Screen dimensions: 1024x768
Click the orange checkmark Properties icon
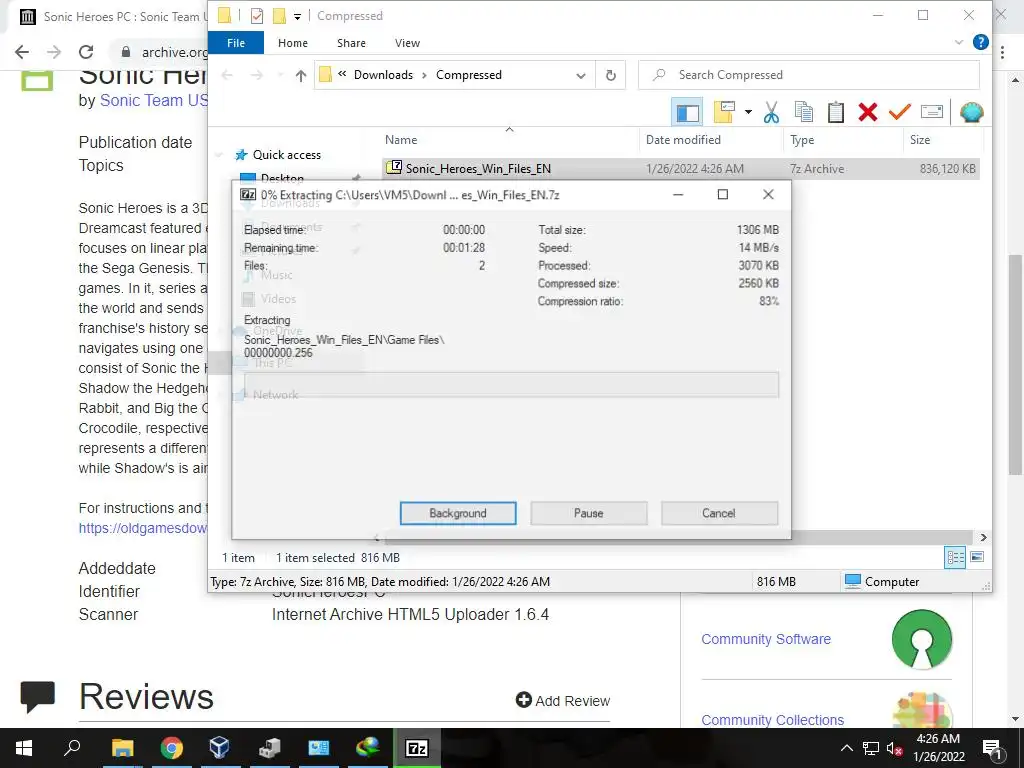[x=899, y=112]
